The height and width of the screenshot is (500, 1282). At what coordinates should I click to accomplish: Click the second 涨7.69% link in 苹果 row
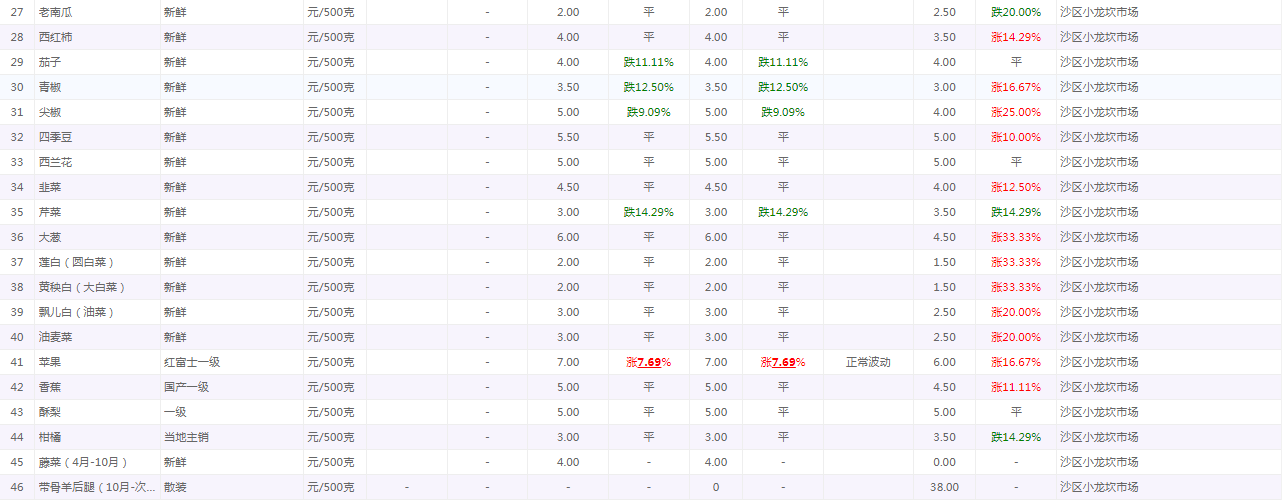click(x=783, y=362)
